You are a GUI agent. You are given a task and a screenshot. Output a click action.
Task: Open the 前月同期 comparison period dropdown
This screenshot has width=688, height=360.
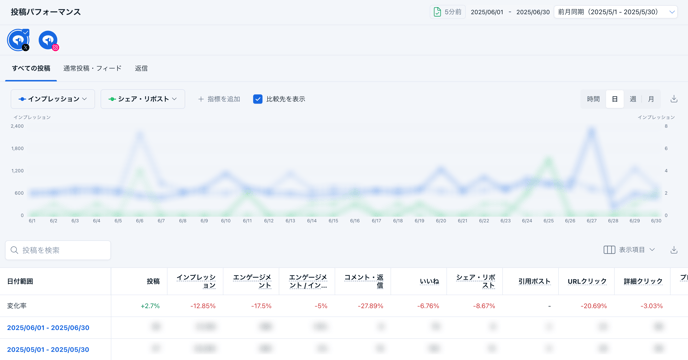616,12
